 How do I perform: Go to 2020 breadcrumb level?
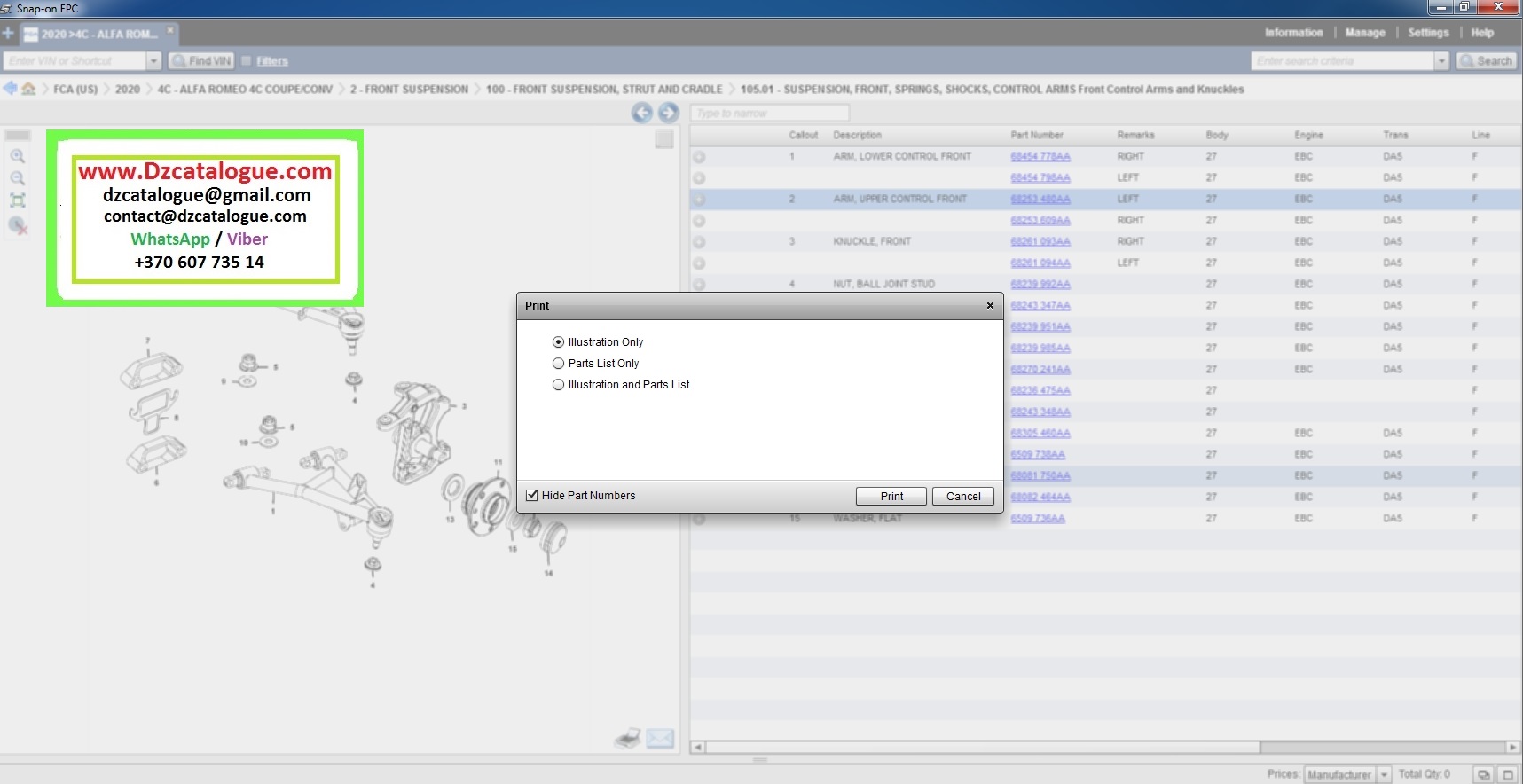coord(128,90)
